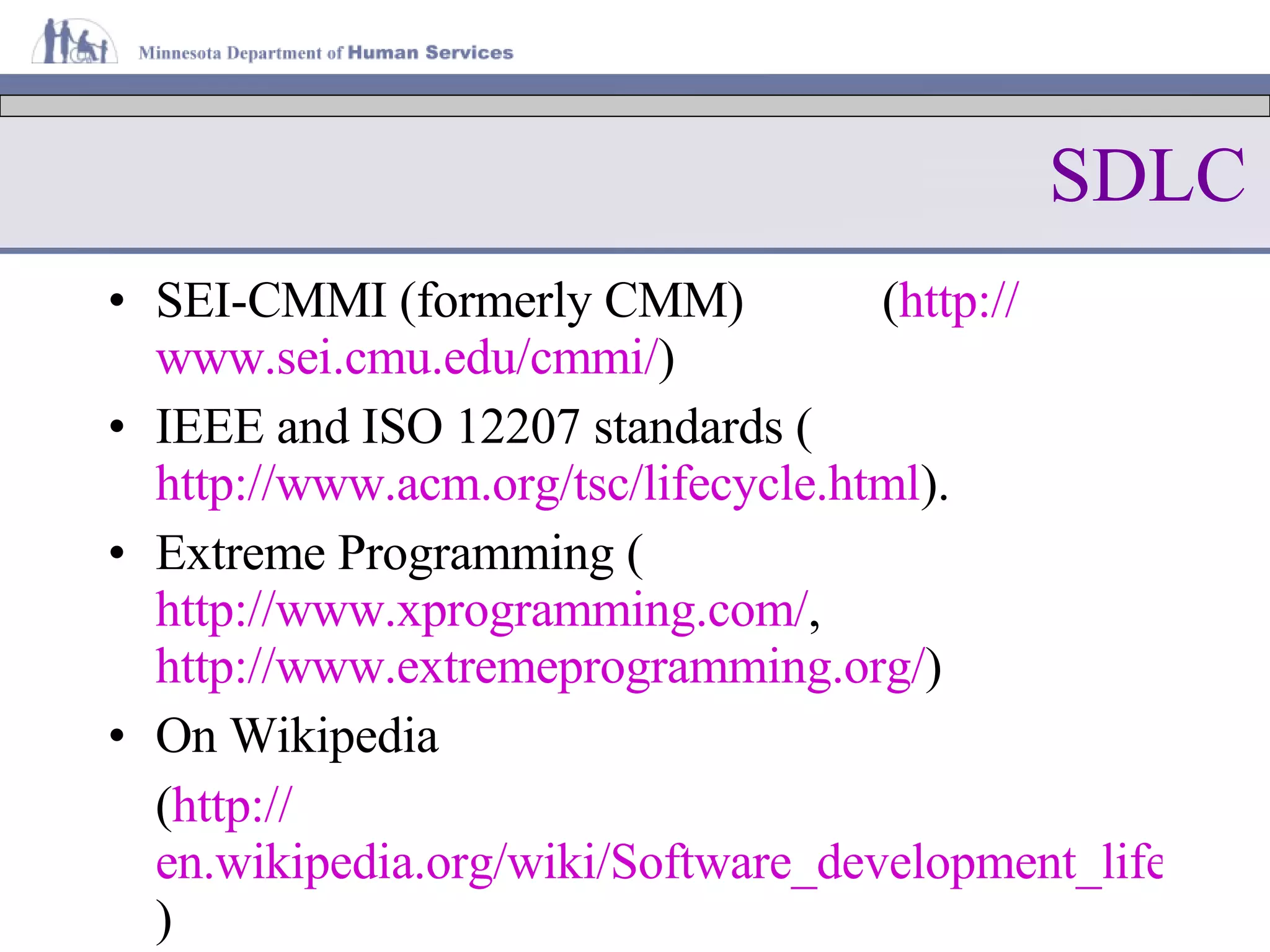Click the Minnesota DHS people logo
The height and width of the screenshot is (952, 1270).
[x=74, y=42]
